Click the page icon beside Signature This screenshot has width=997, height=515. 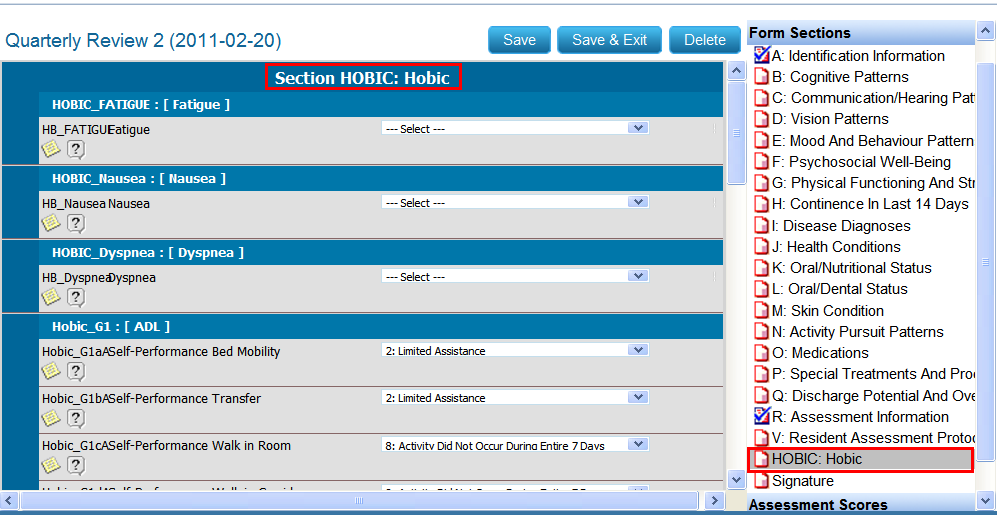[x=762, y=481]
